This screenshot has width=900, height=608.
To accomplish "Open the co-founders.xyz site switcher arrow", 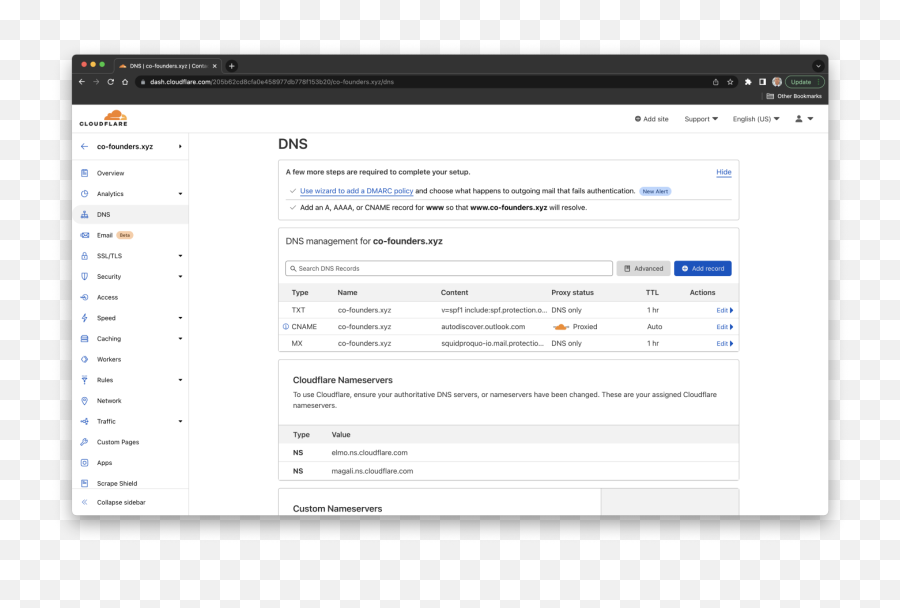I will click(180, 146).
